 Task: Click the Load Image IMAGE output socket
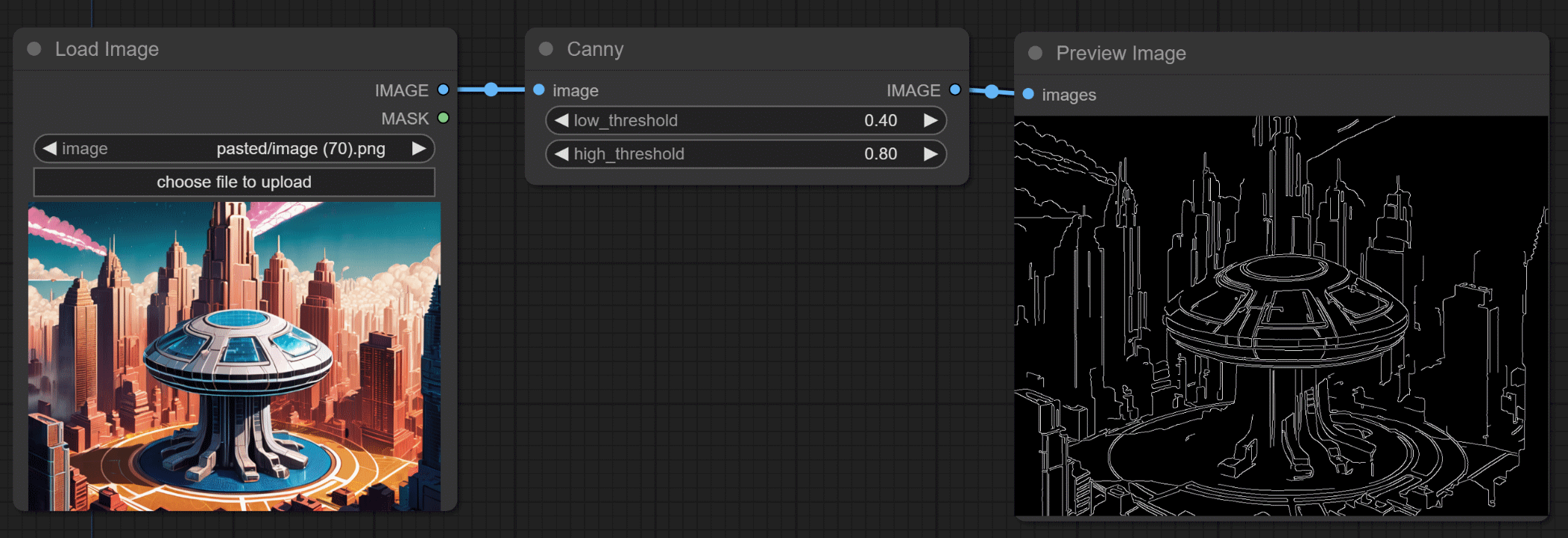tap(443, 90)
